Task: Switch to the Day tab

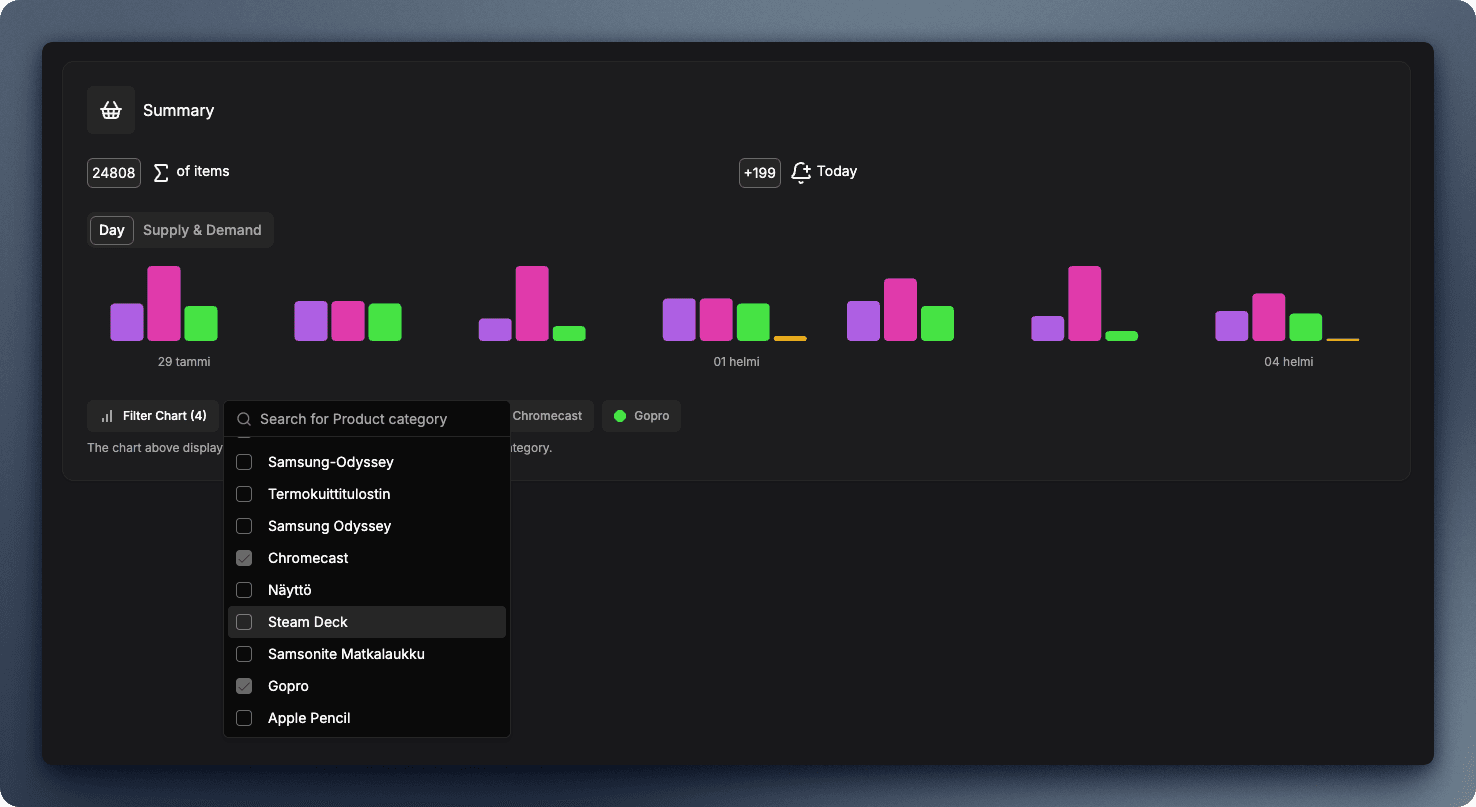Action: pyautogui.click(x=112, y=230)
